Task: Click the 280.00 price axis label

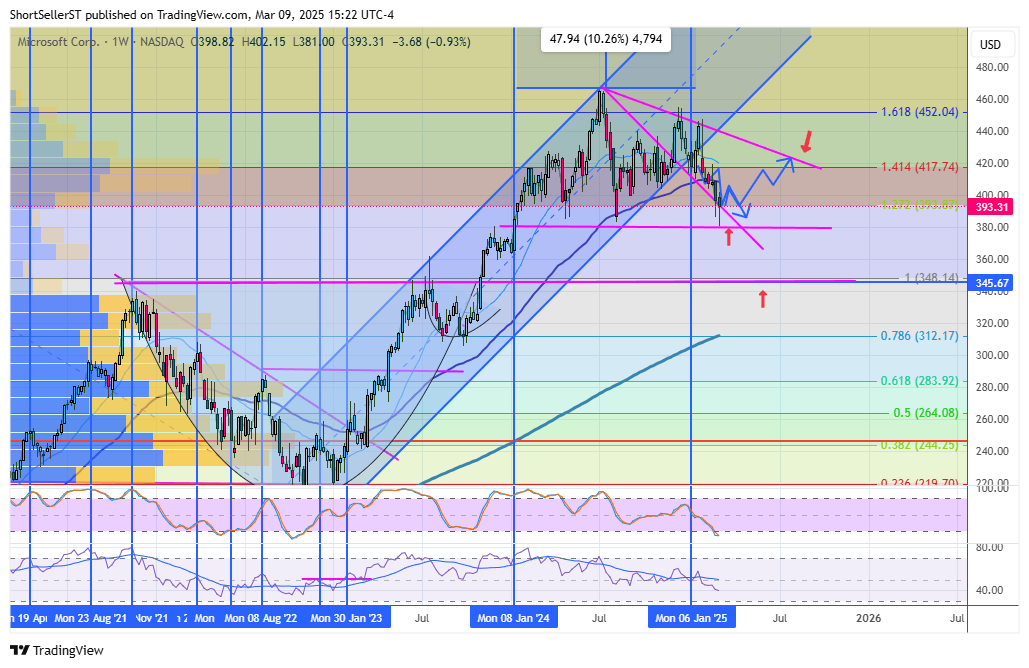Action: (992, 387)
